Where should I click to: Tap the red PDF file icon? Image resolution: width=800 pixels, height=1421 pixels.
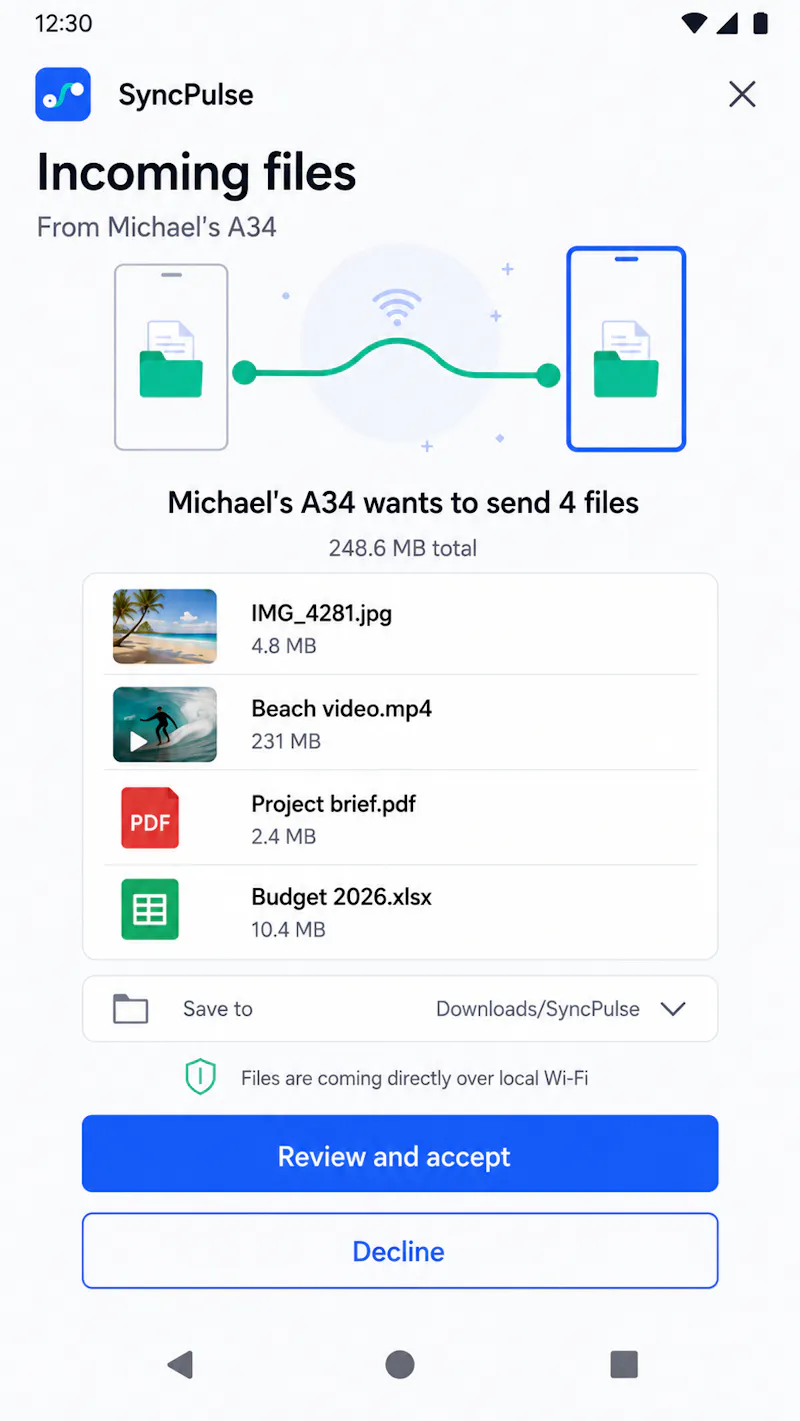(x=150, y=818)
